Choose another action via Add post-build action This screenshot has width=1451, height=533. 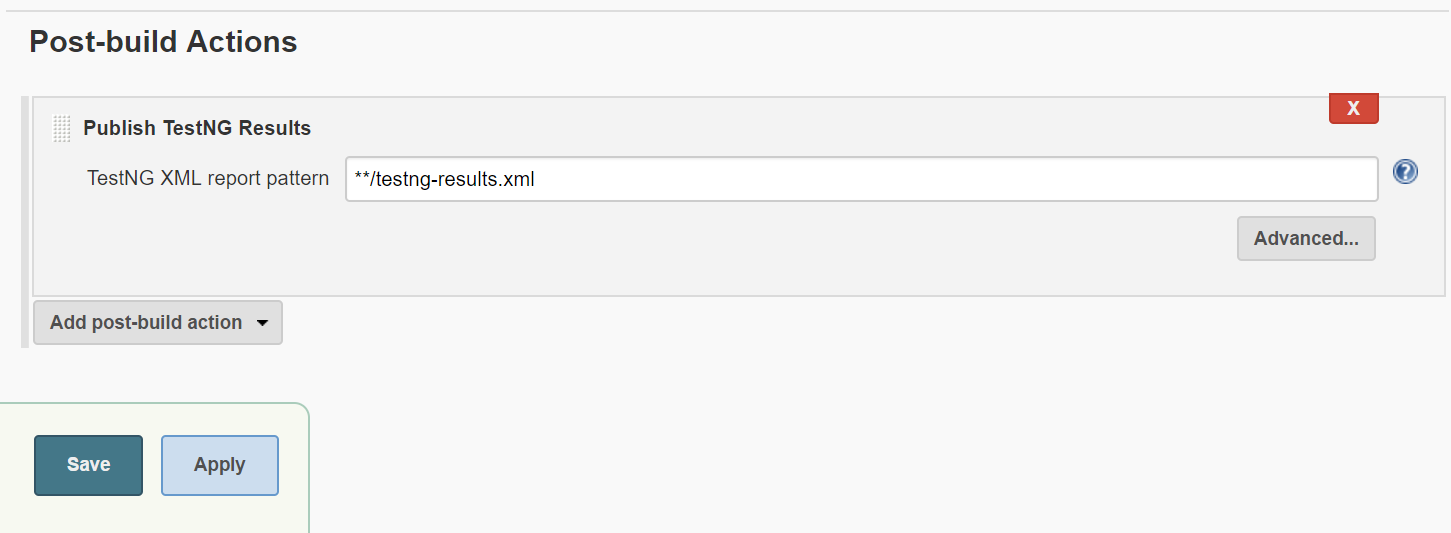158,323
